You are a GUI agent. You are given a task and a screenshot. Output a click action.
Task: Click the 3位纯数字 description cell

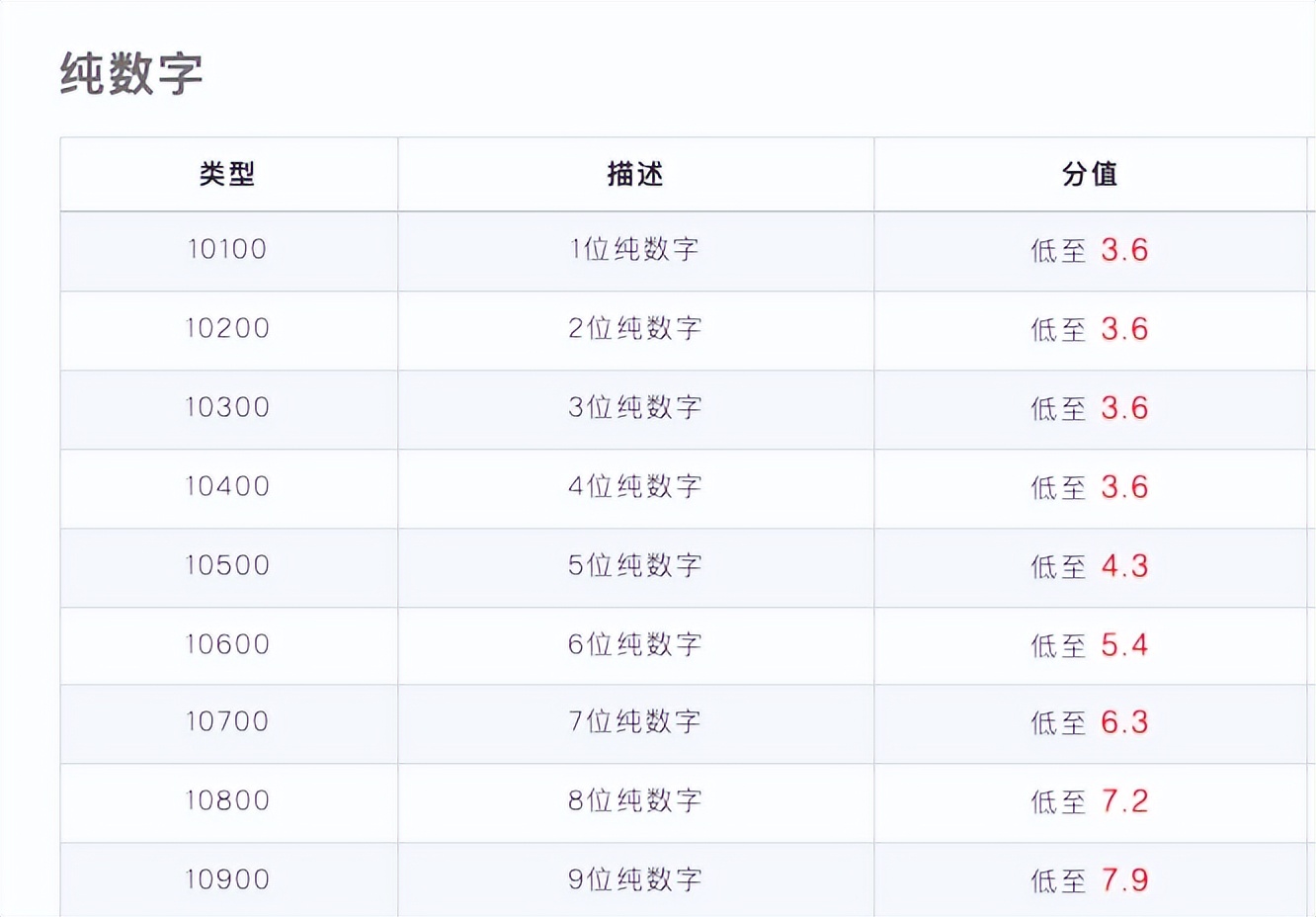coord(635,407)
